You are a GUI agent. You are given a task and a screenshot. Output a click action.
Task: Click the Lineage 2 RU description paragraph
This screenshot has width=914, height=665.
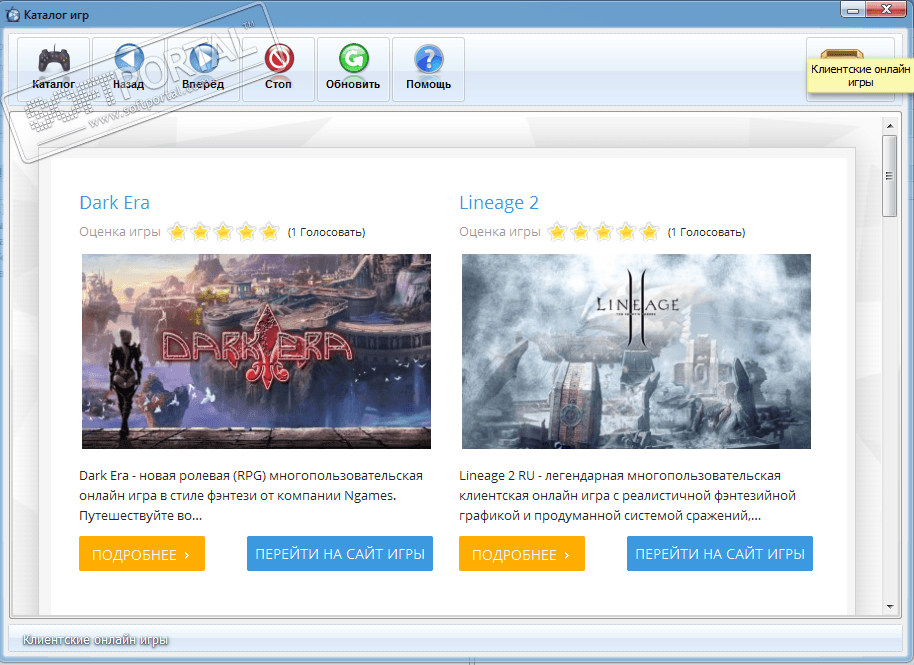pyautogui.click(x=627, y=495)
